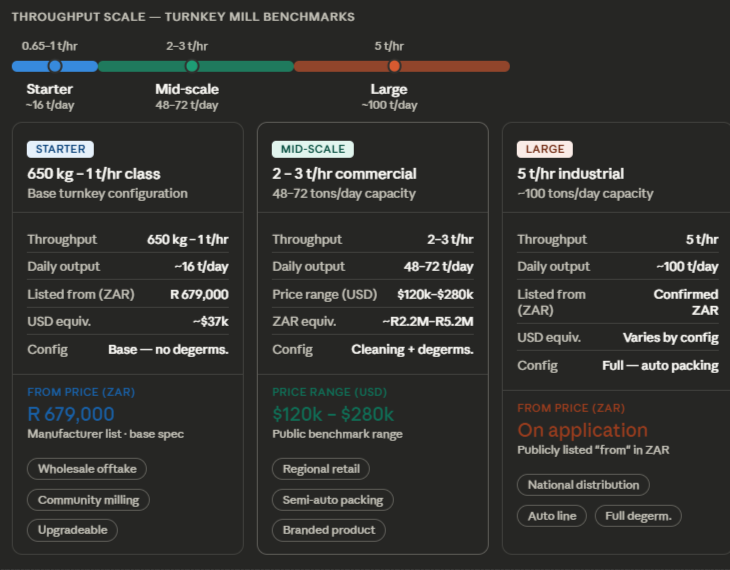Image resolution: width=730 pixels, height=570 pixels.
Task: Click the On application price text
Action: pos(582,430)
